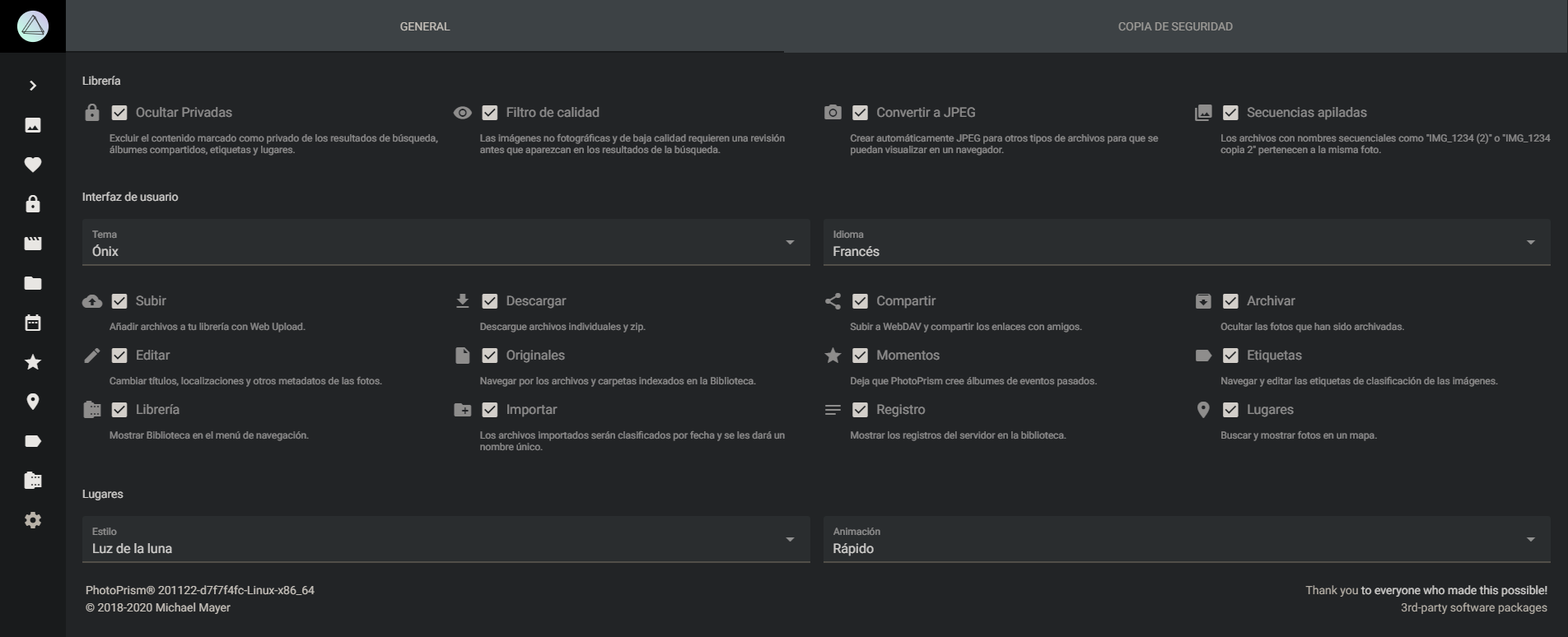Disable the Momentos checkbox
The height and width of the screenshot is (637, 1568).
click(x=860, y=356)
